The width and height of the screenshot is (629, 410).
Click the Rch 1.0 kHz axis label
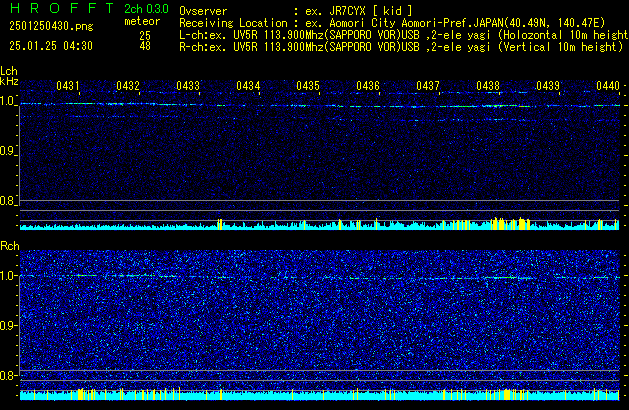pyautogui.click(x=7, y=276)
